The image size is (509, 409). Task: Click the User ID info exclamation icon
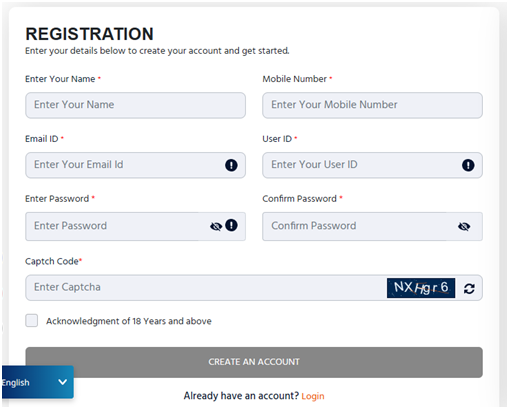(468, 165)
